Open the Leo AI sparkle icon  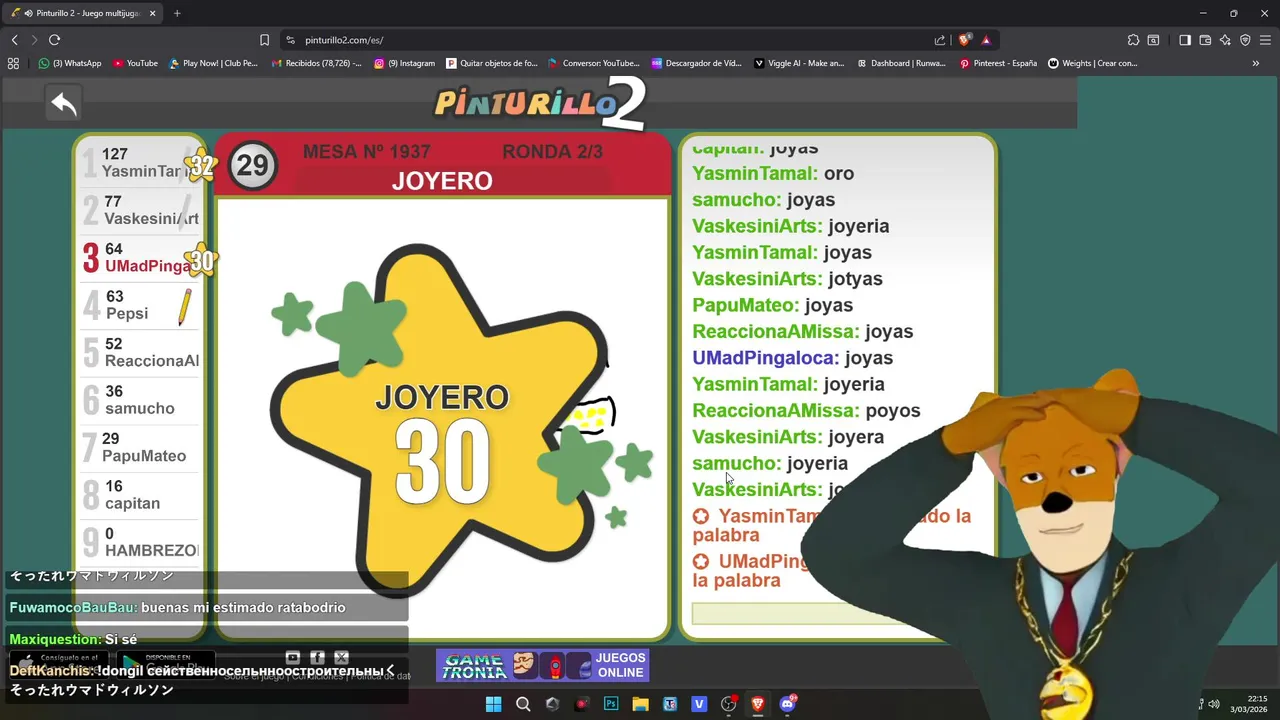pos(1225,40)
